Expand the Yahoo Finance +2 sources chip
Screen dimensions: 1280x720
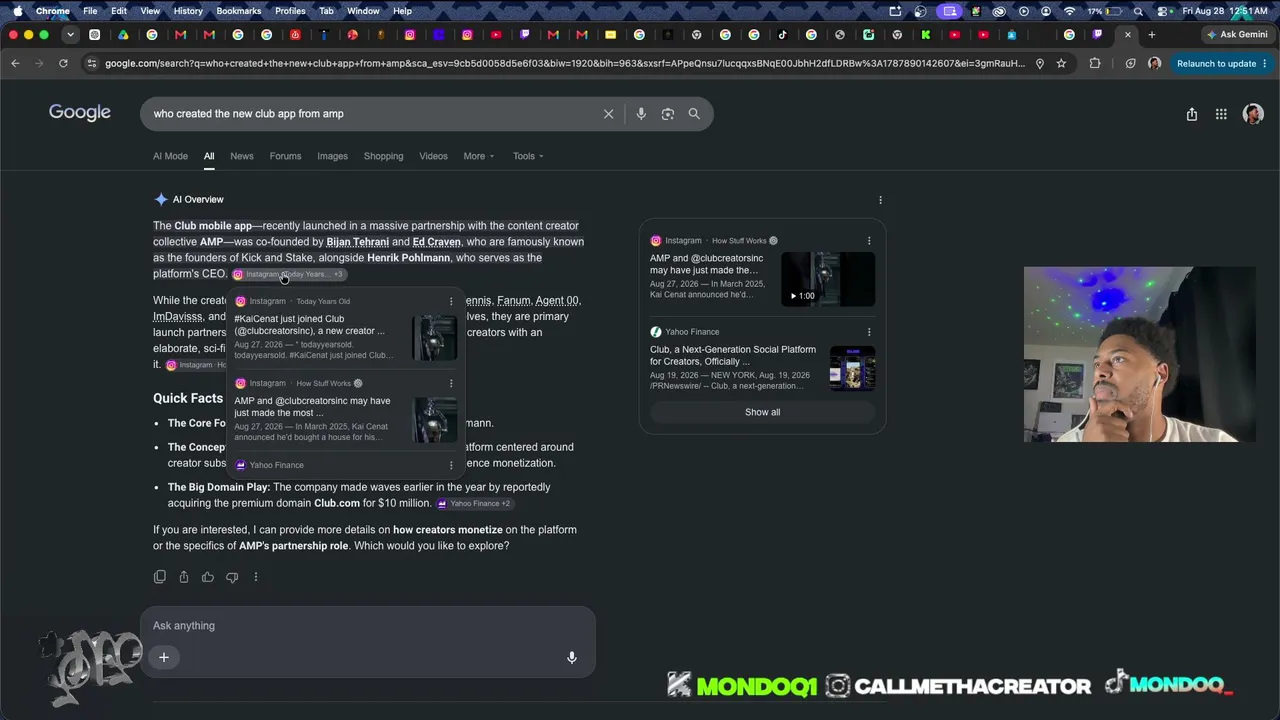475,504
